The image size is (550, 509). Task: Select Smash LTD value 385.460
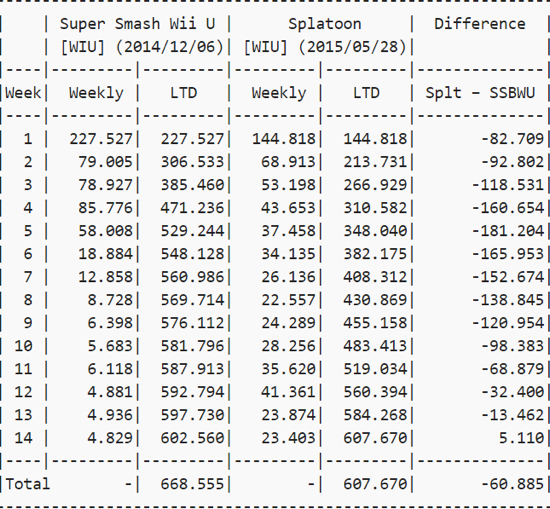click(192, 185)
